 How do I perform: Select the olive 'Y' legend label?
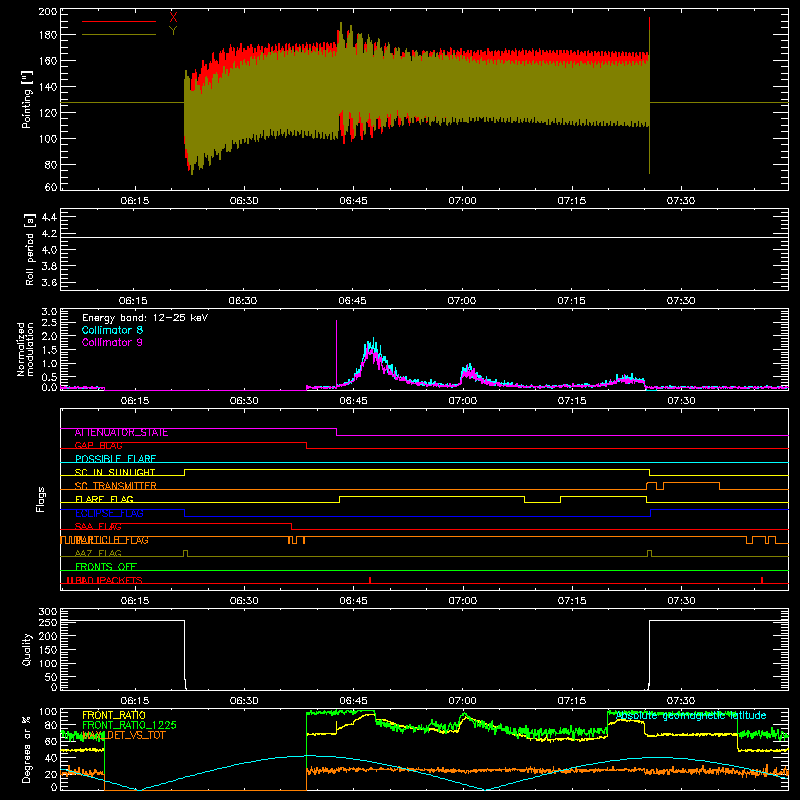pos(173,31)
